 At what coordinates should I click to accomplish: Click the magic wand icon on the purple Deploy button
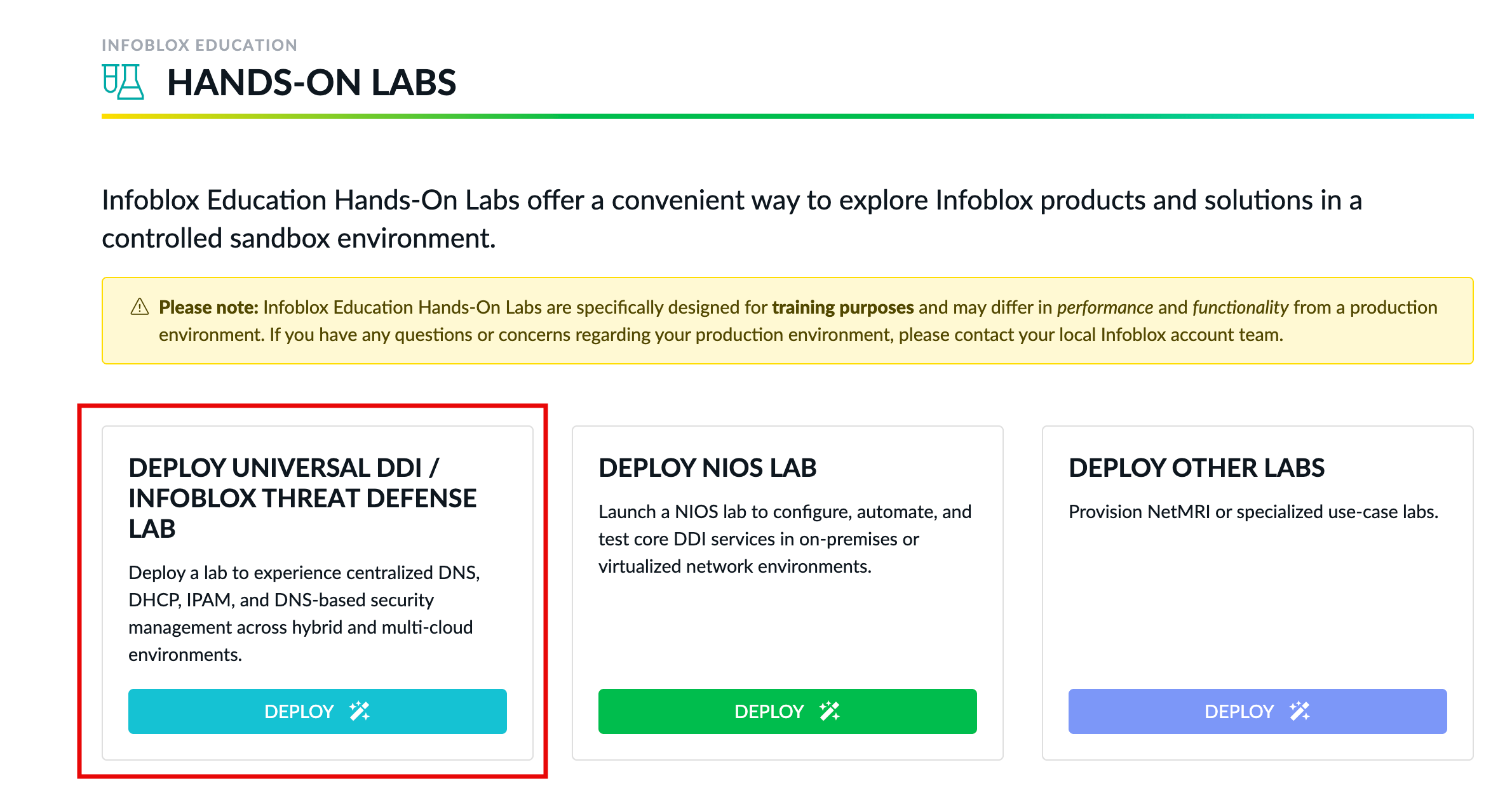1300,711
